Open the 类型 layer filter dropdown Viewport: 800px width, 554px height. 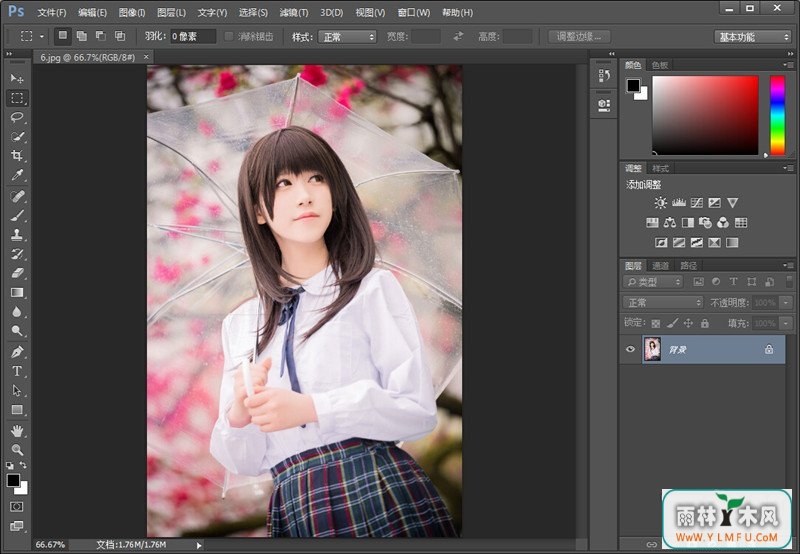(x=653, y=282)
